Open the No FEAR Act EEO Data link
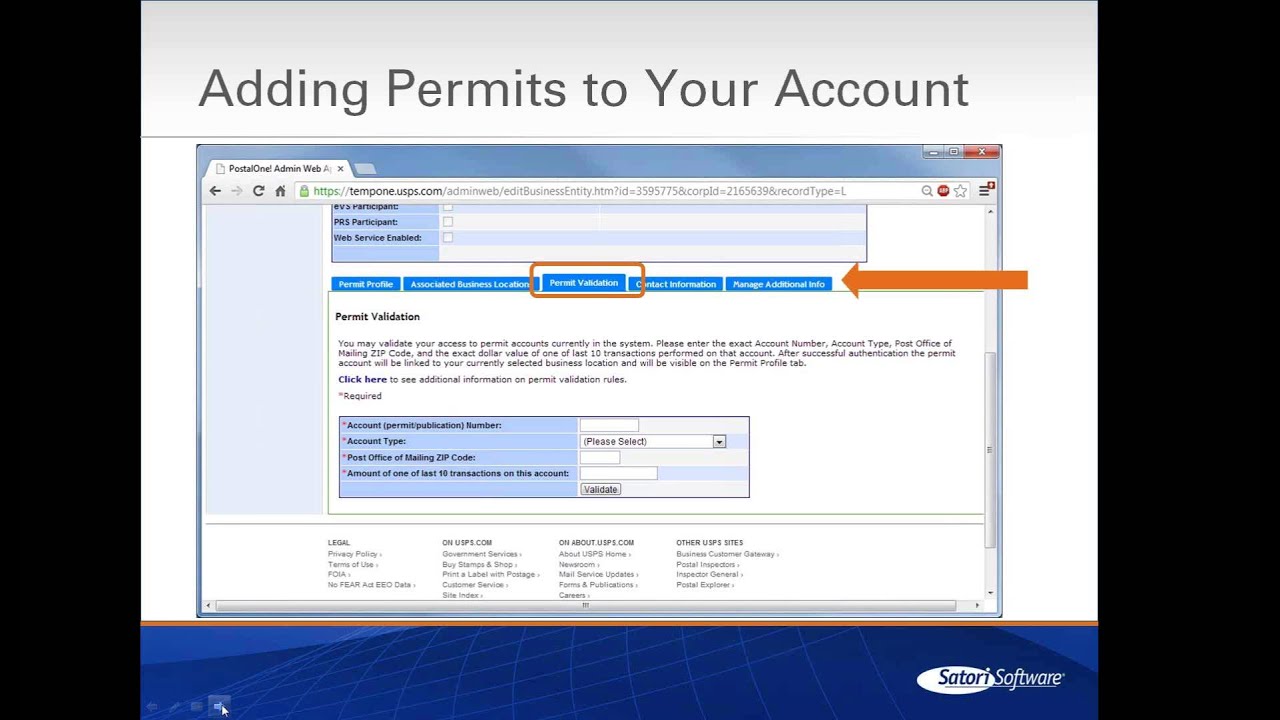 pyautogui.click(x=371, y=585)
